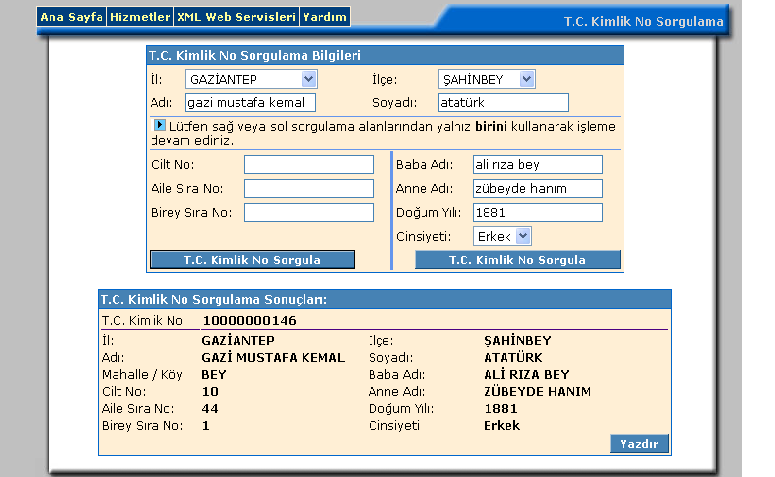Select XML Web Servisleri menu item
Viewport: 775px width, 477px height.
(236, 18)
